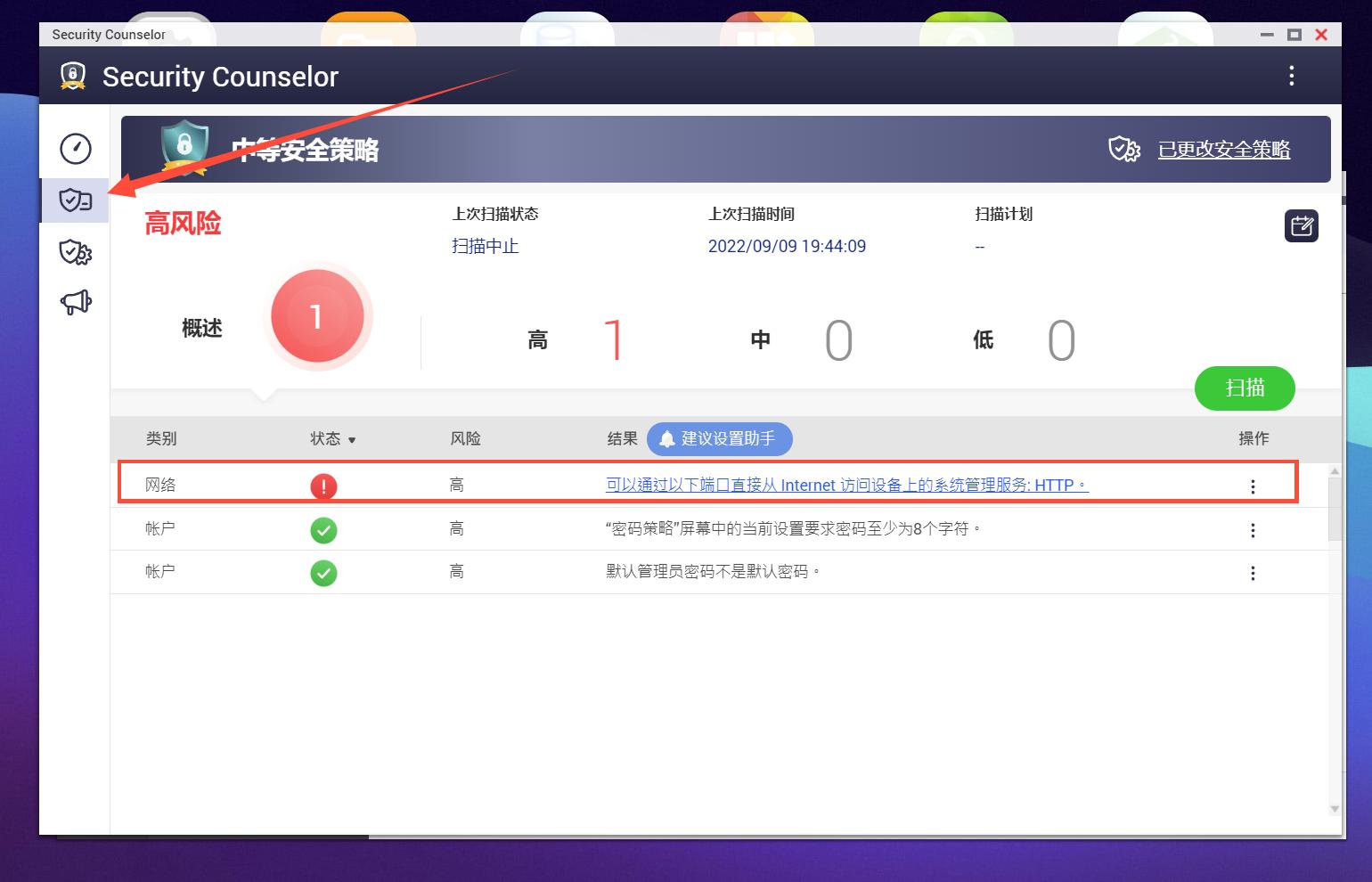
Task: Click the Security Counselor shield logo
Action: pos(71,76)
